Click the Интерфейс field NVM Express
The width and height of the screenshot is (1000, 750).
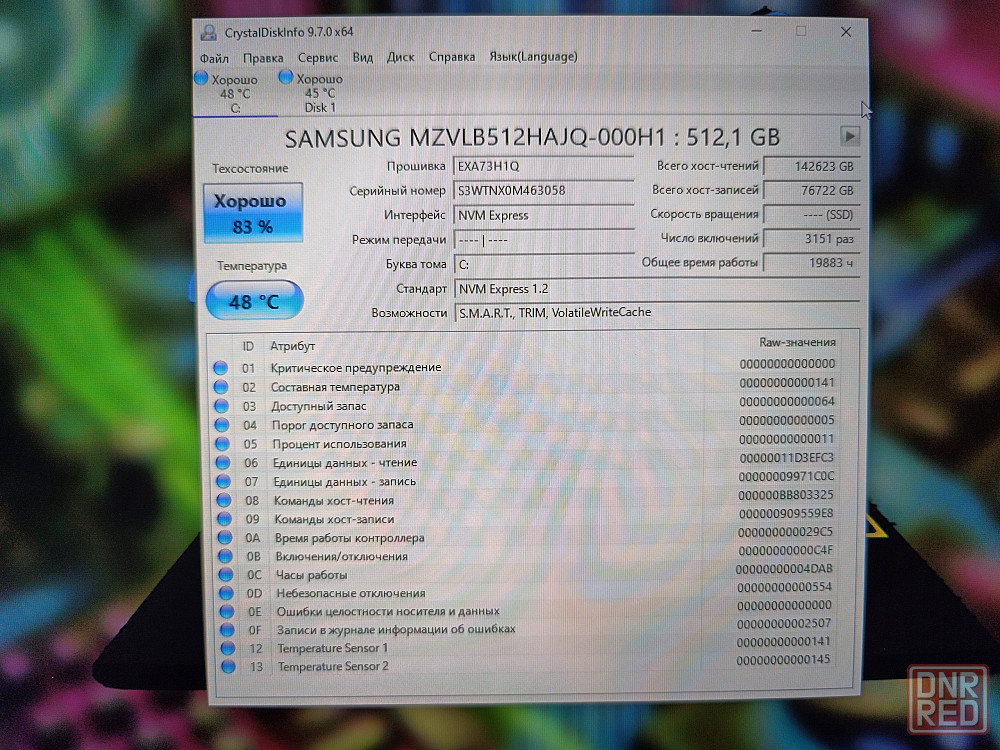[543, 216]
